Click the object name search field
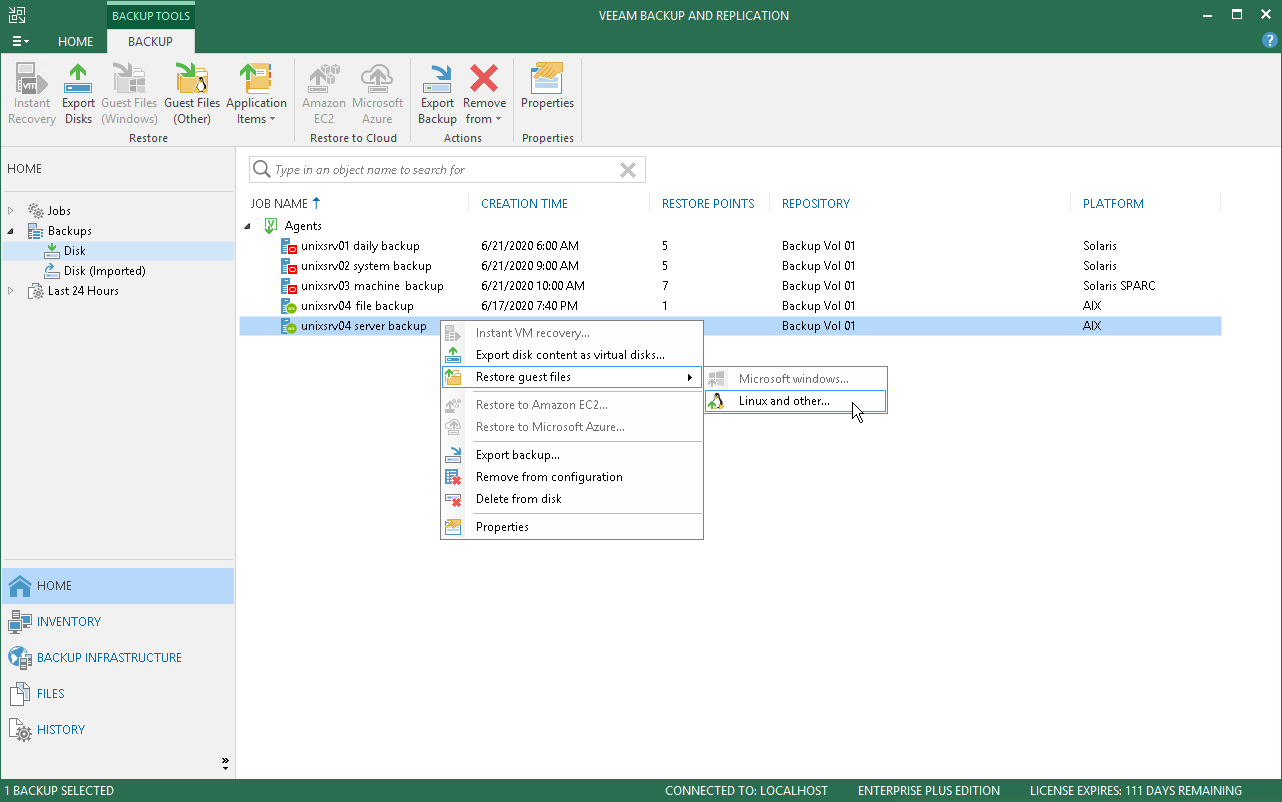1282x802 pixels. tap(440, 170)
